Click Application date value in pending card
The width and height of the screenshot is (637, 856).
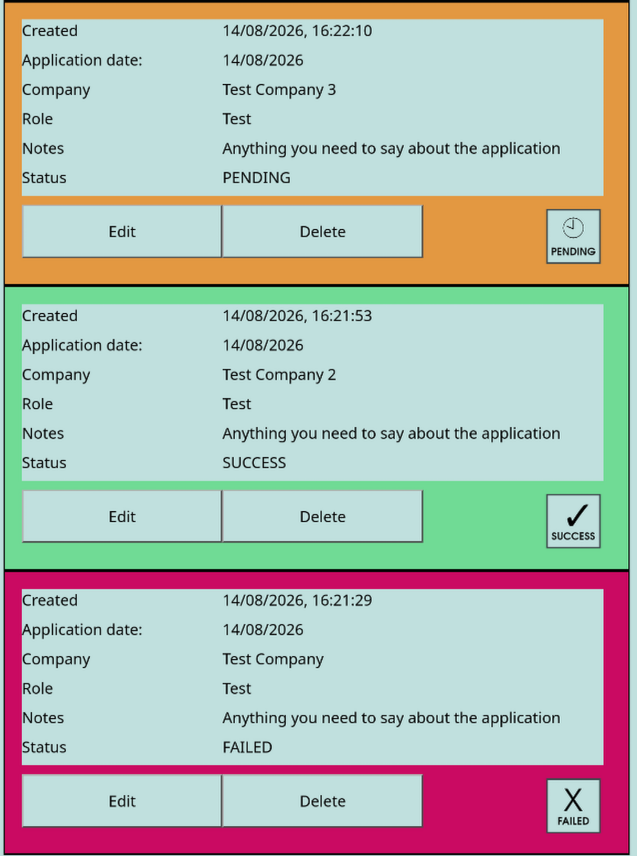pyautogui.click(x=263, y=61)
